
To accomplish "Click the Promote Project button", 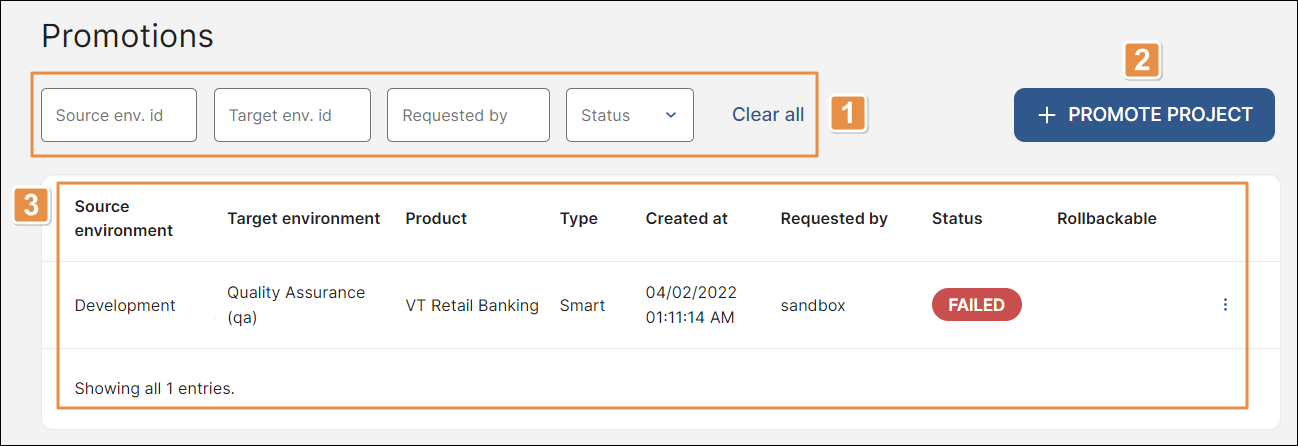I will pos(1144,115).
